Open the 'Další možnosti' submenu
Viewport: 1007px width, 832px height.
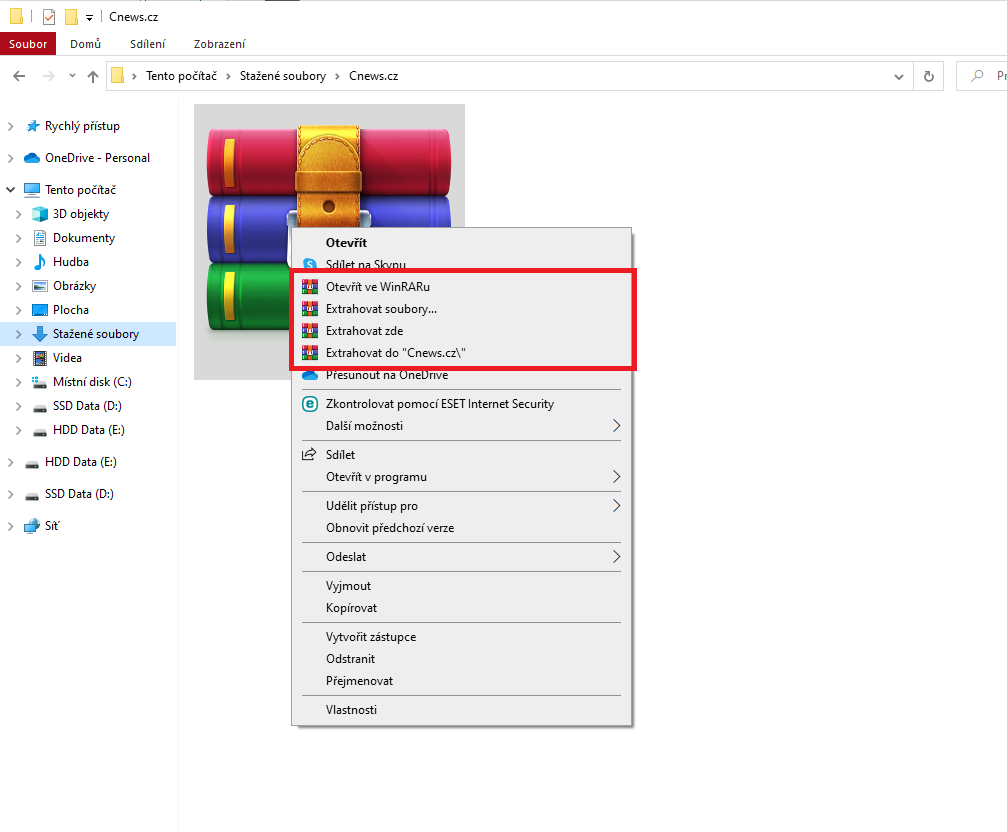pyautogui.click(x=461, y=426)
